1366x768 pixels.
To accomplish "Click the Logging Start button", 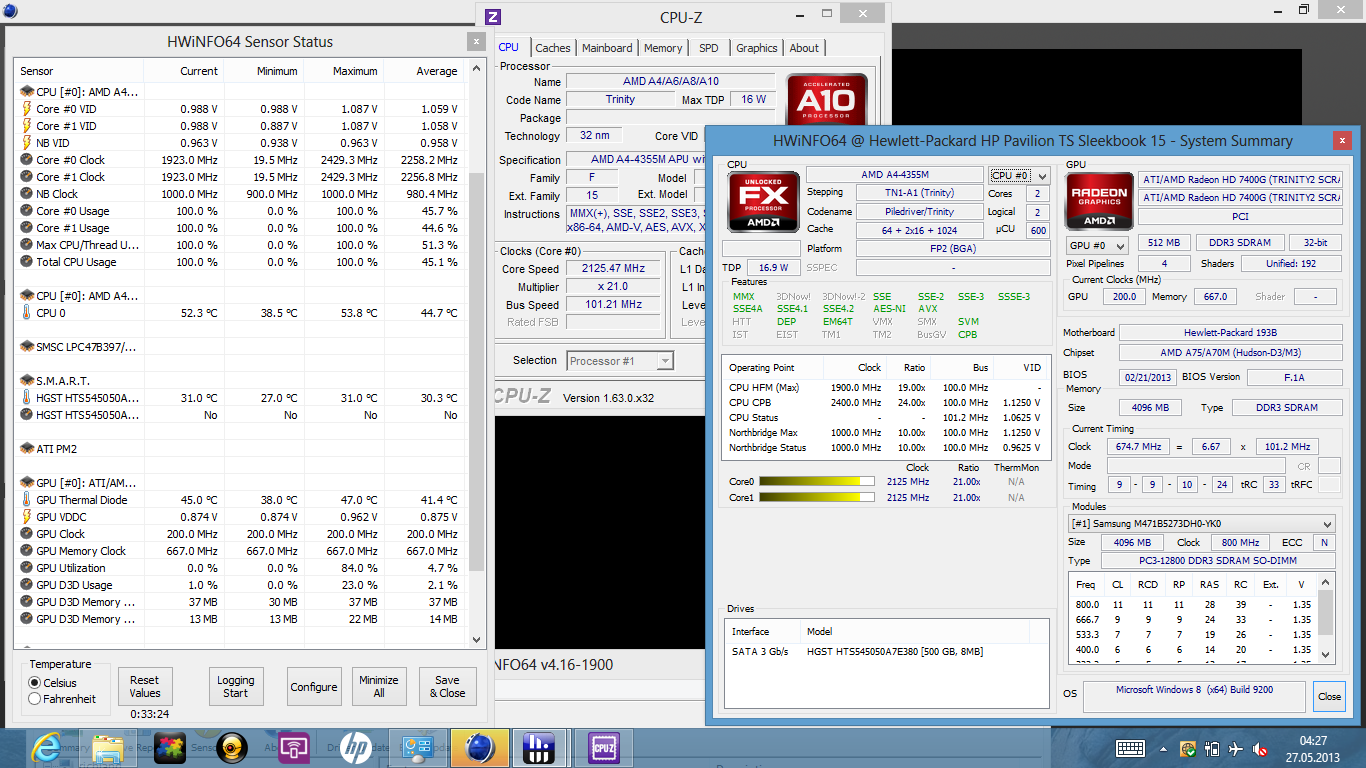I will (x=236, y=686).
